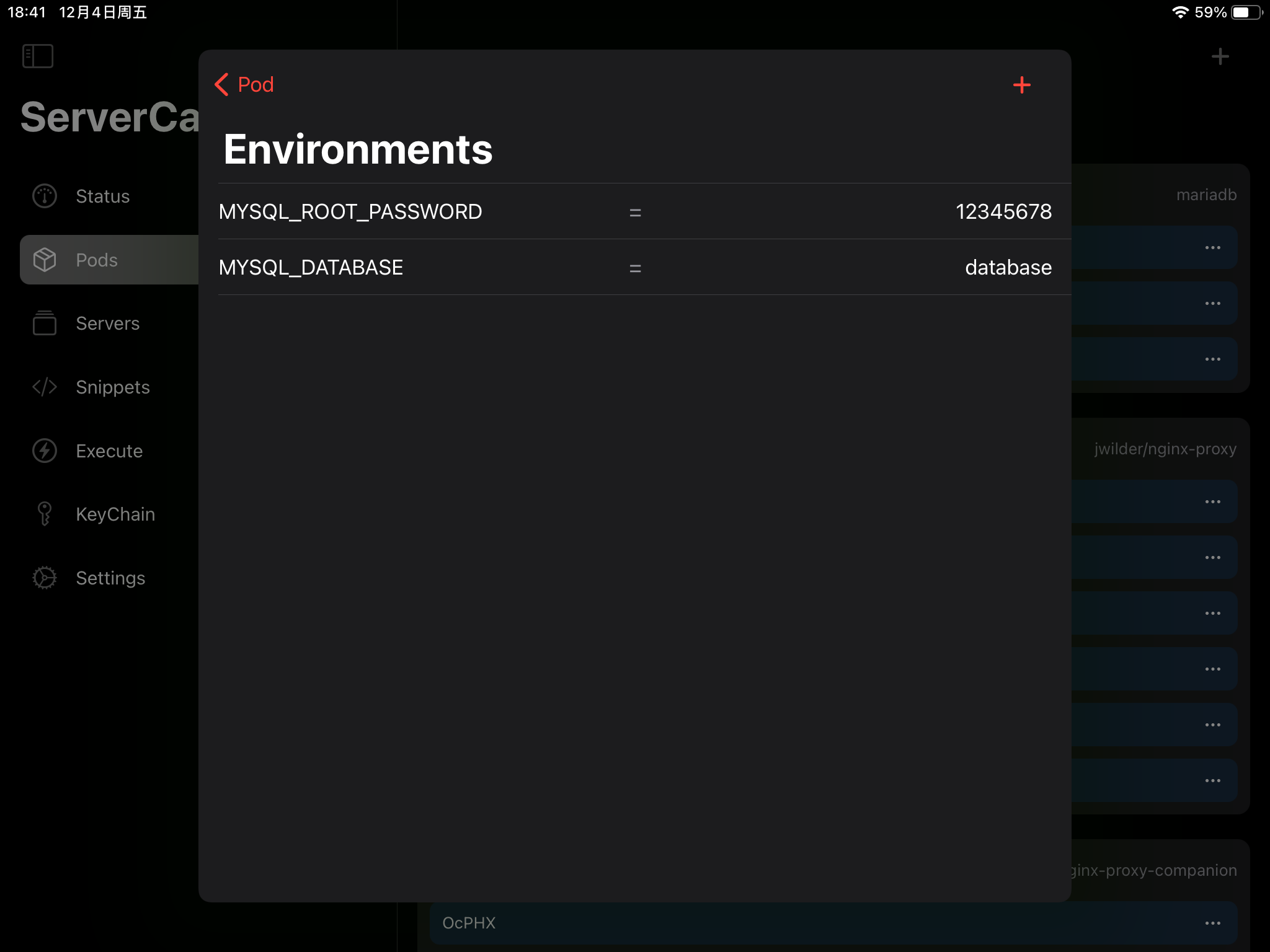Click the 12345678 password value
This screenshot has height=952, width=1270.
point(1003,211)
